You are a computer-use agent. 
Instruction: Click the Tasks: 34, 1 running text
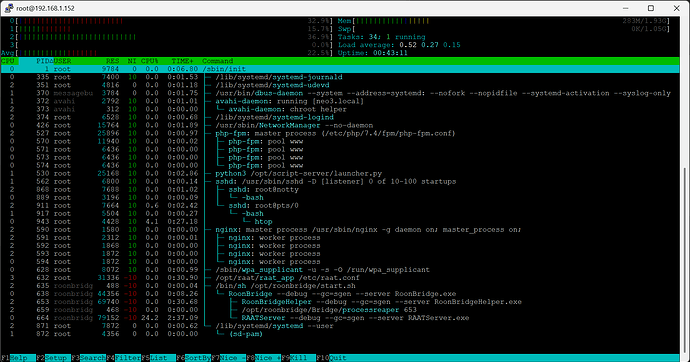point(382,37)
